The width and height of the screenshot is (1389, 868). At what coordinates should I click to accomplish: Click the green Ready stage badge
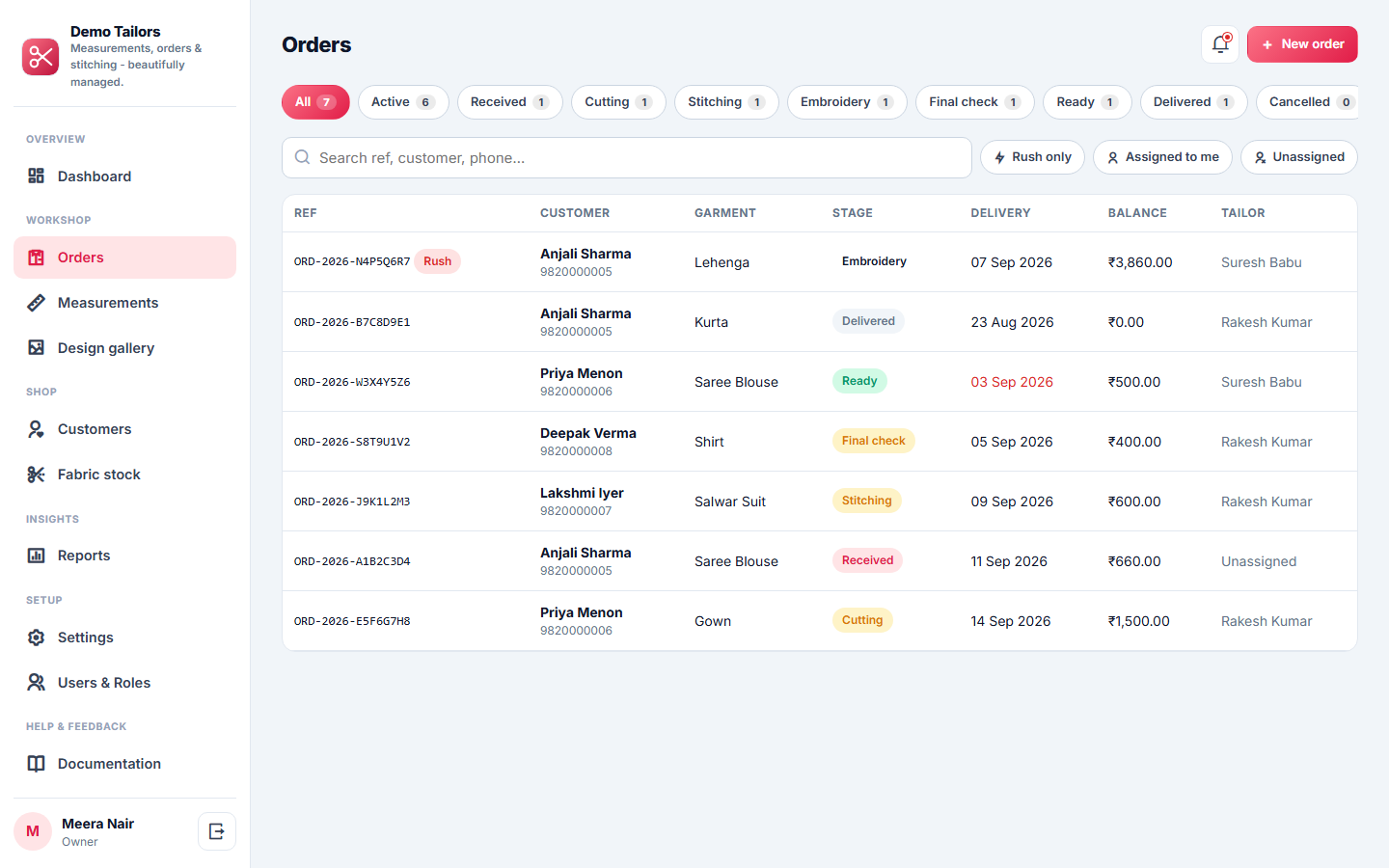pyautogui.click(x=859, y=381)
